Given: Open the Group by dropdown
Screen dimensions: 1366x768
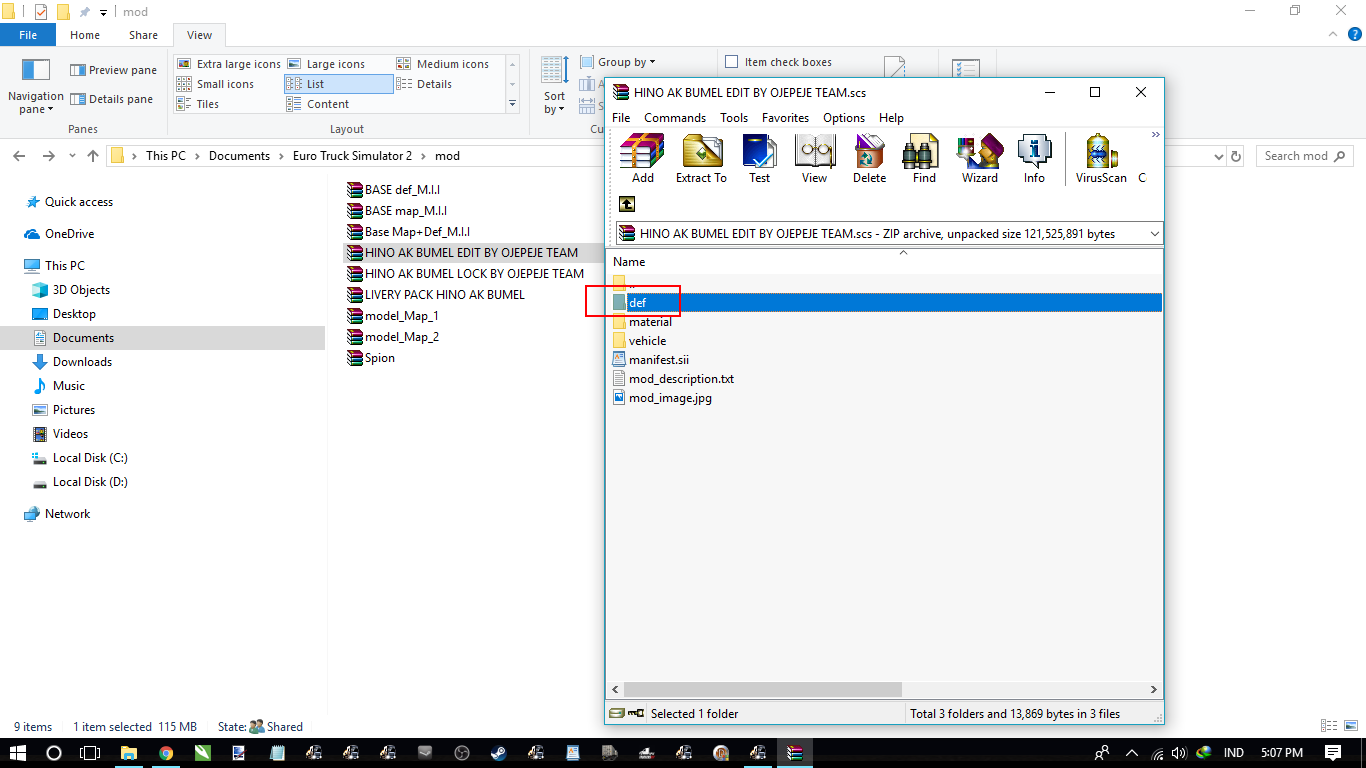Looking at the screenshot, I should point(618,62).
